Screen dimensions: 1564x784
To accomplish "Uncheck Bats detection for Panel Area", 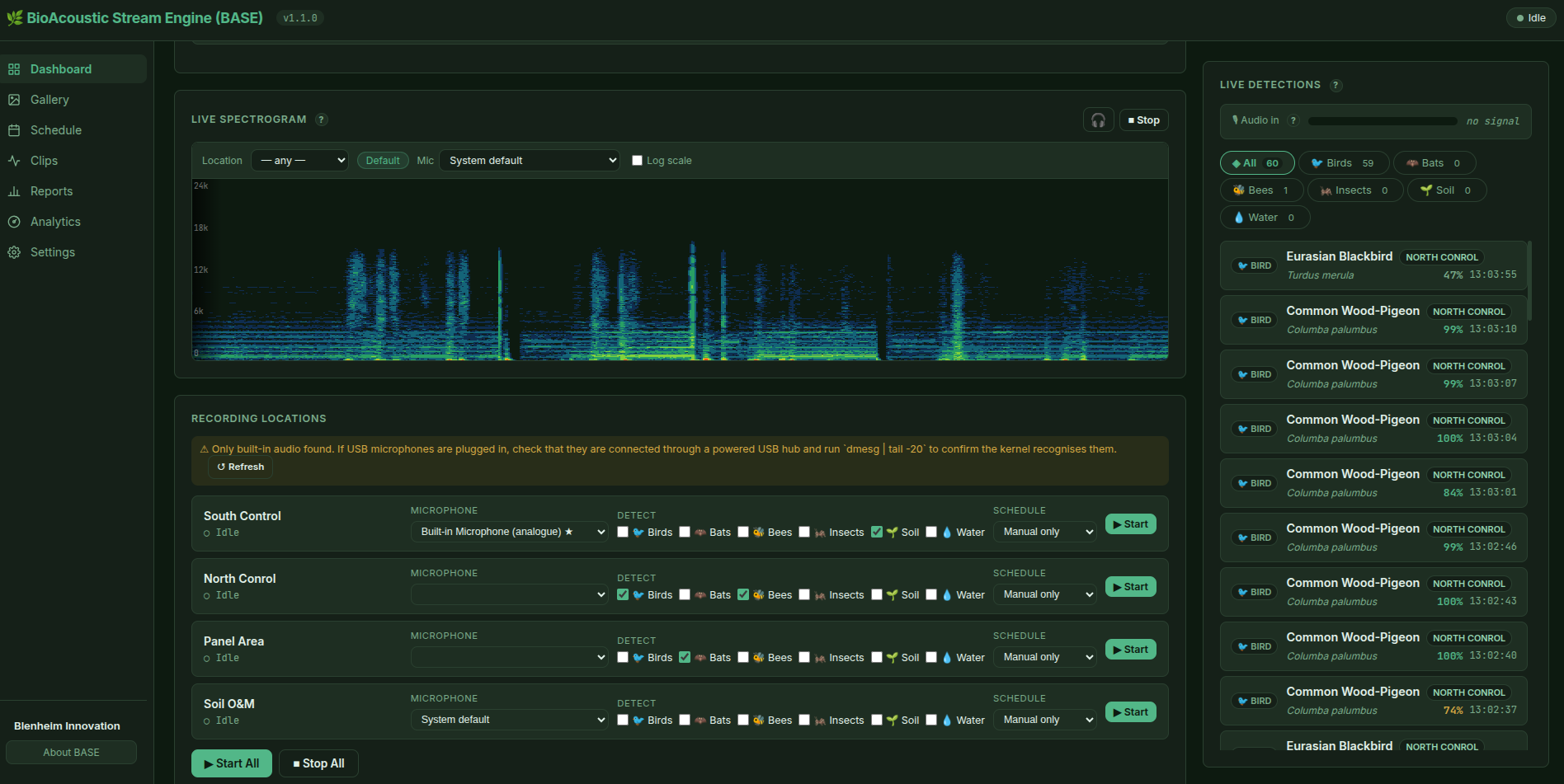I will click(685, 657).
